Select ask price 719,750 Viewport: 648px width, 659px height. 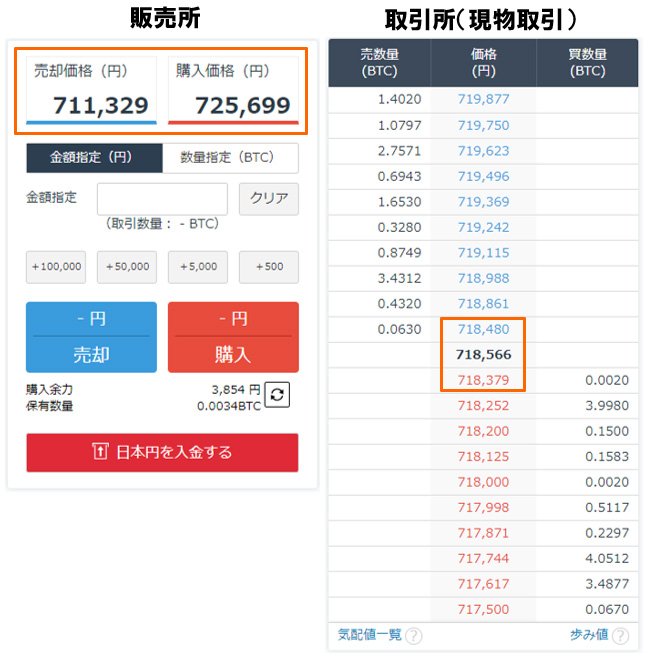coord(483,125)
